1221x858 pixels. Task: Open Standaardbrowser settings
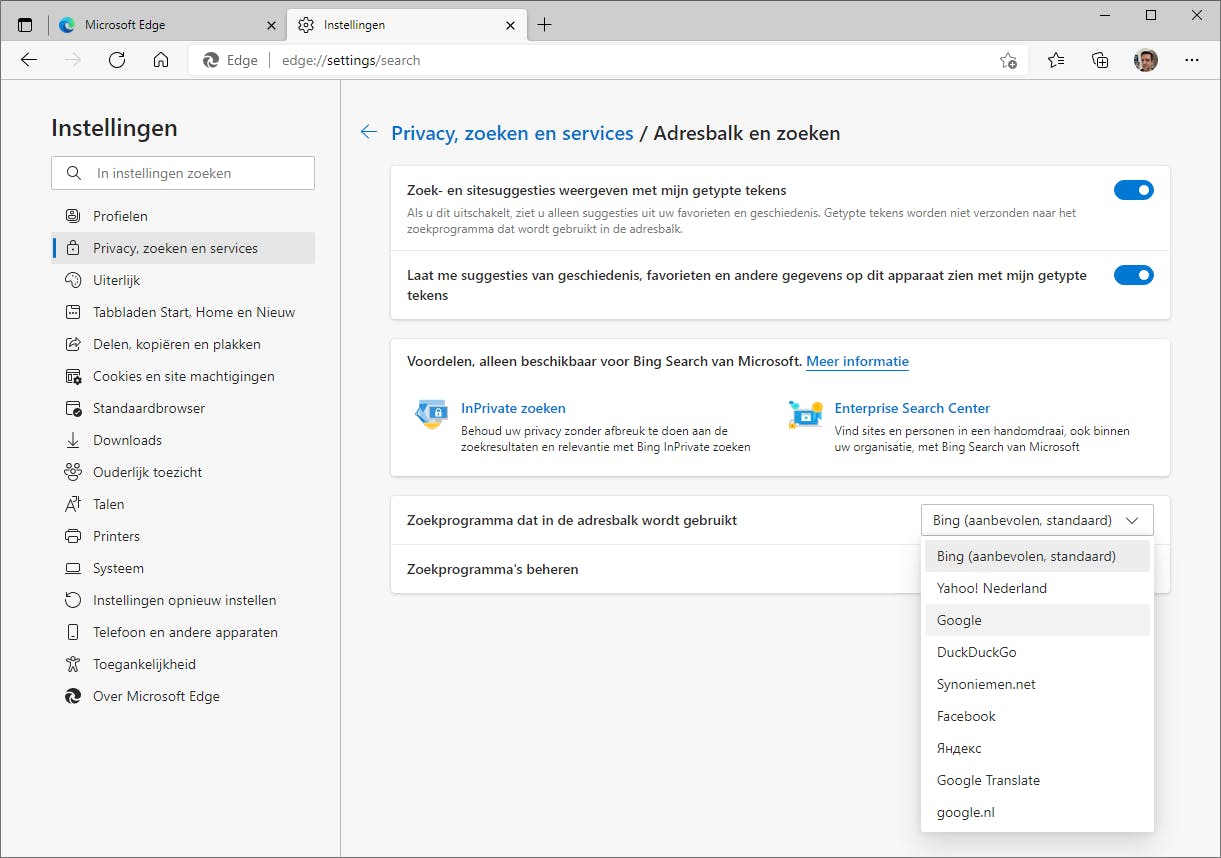pos(183,408)
